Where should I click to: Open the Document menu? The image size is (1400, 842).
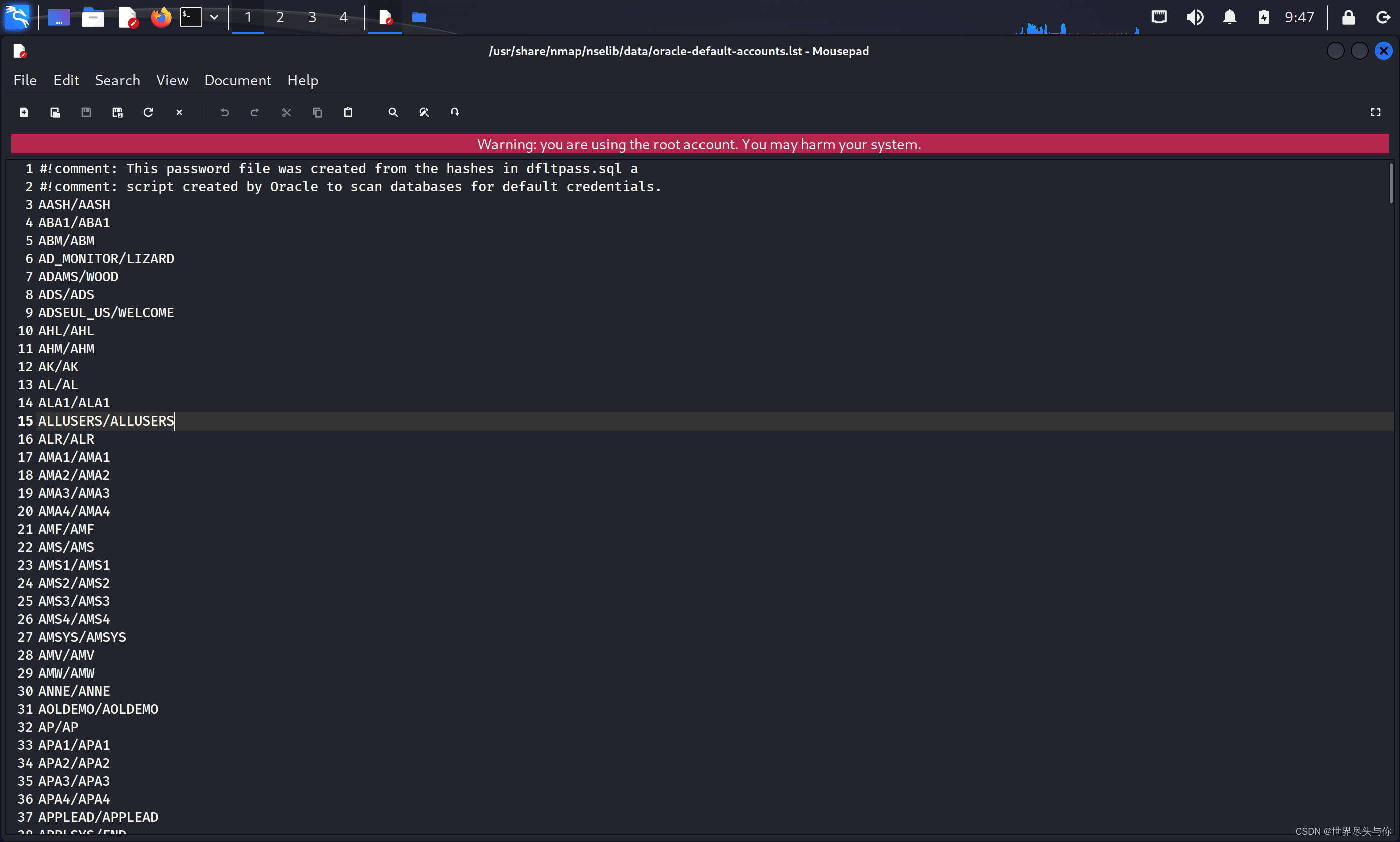click(x=238, y=80)
